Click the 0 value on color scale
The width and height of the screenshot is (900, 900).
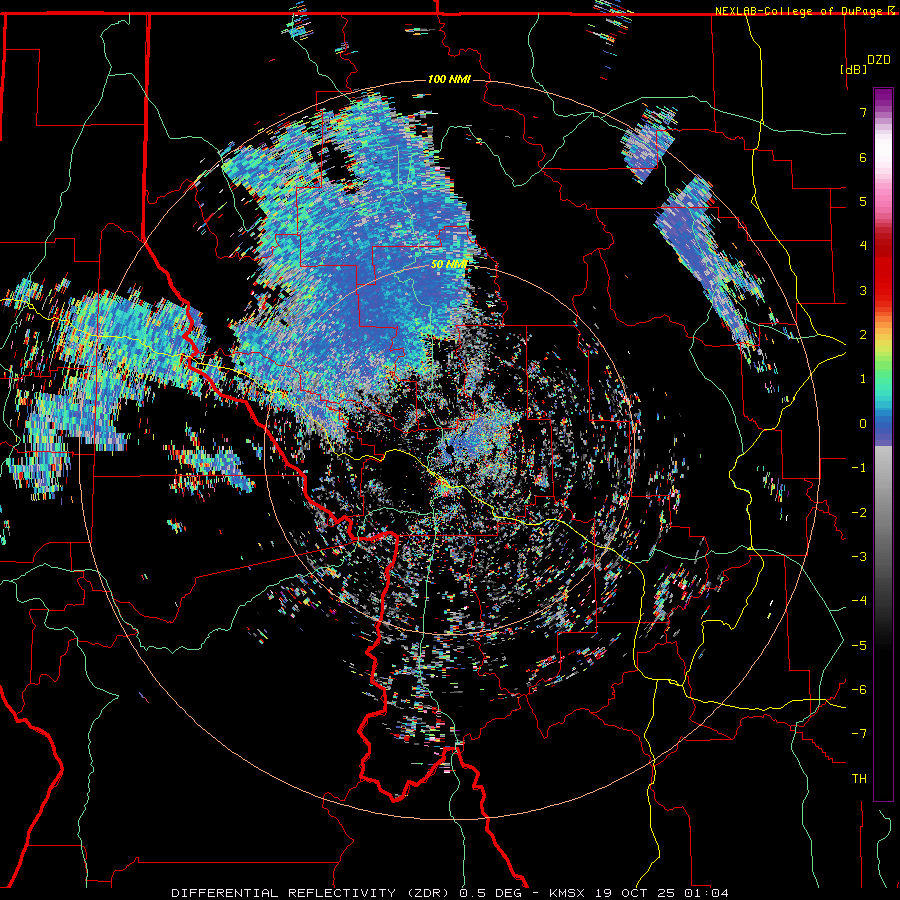pyautogui.click(x=863, y=424)
